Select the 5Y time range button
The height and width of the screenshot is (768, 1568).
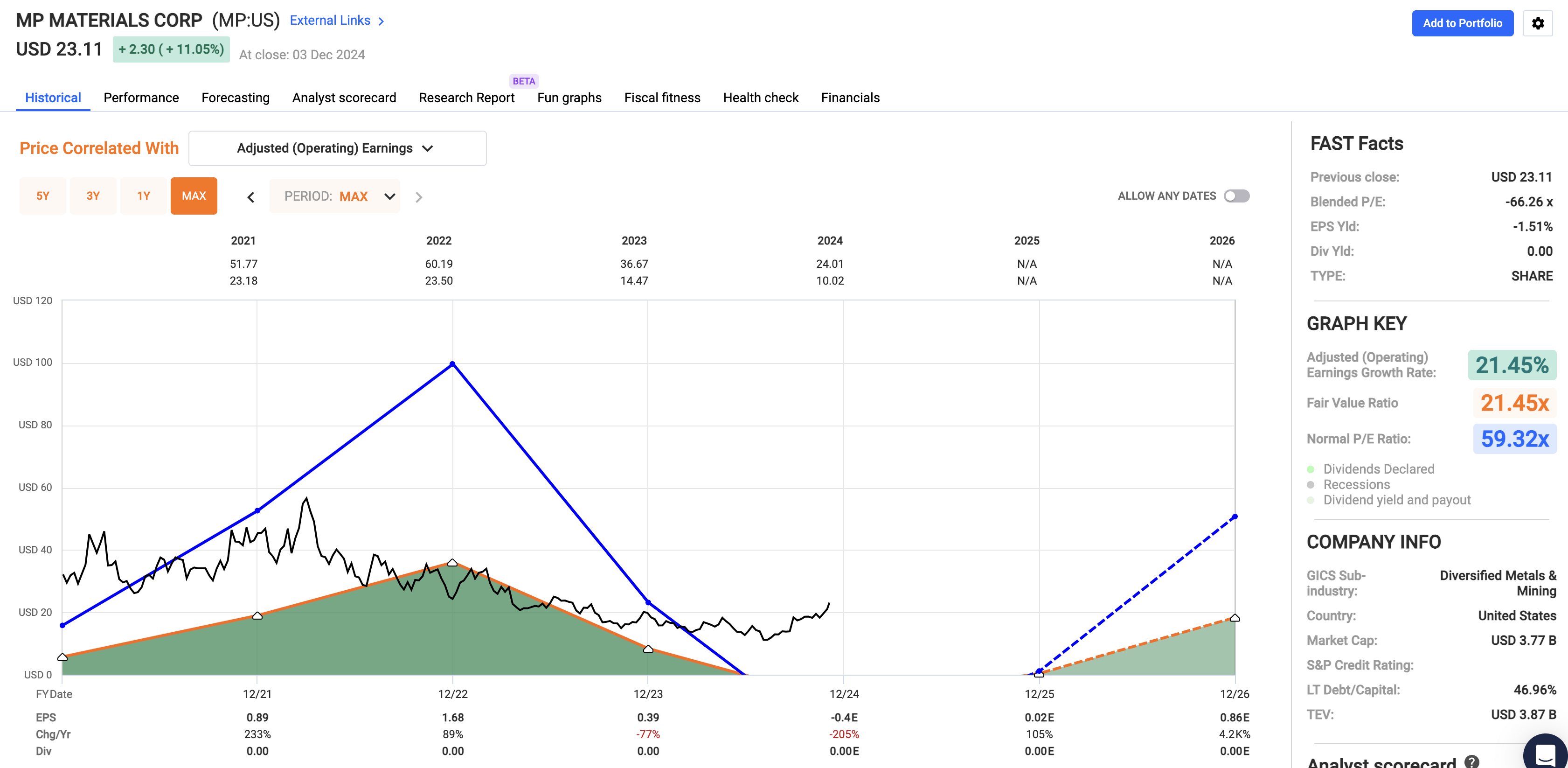coord(42,196)
